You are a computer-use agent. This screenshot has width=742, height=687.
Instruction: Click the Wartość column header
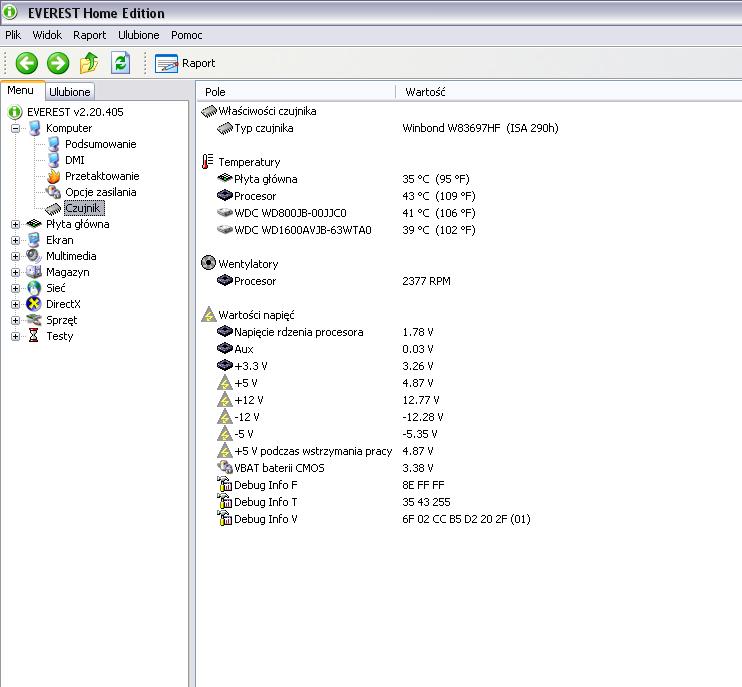point(425,92)
